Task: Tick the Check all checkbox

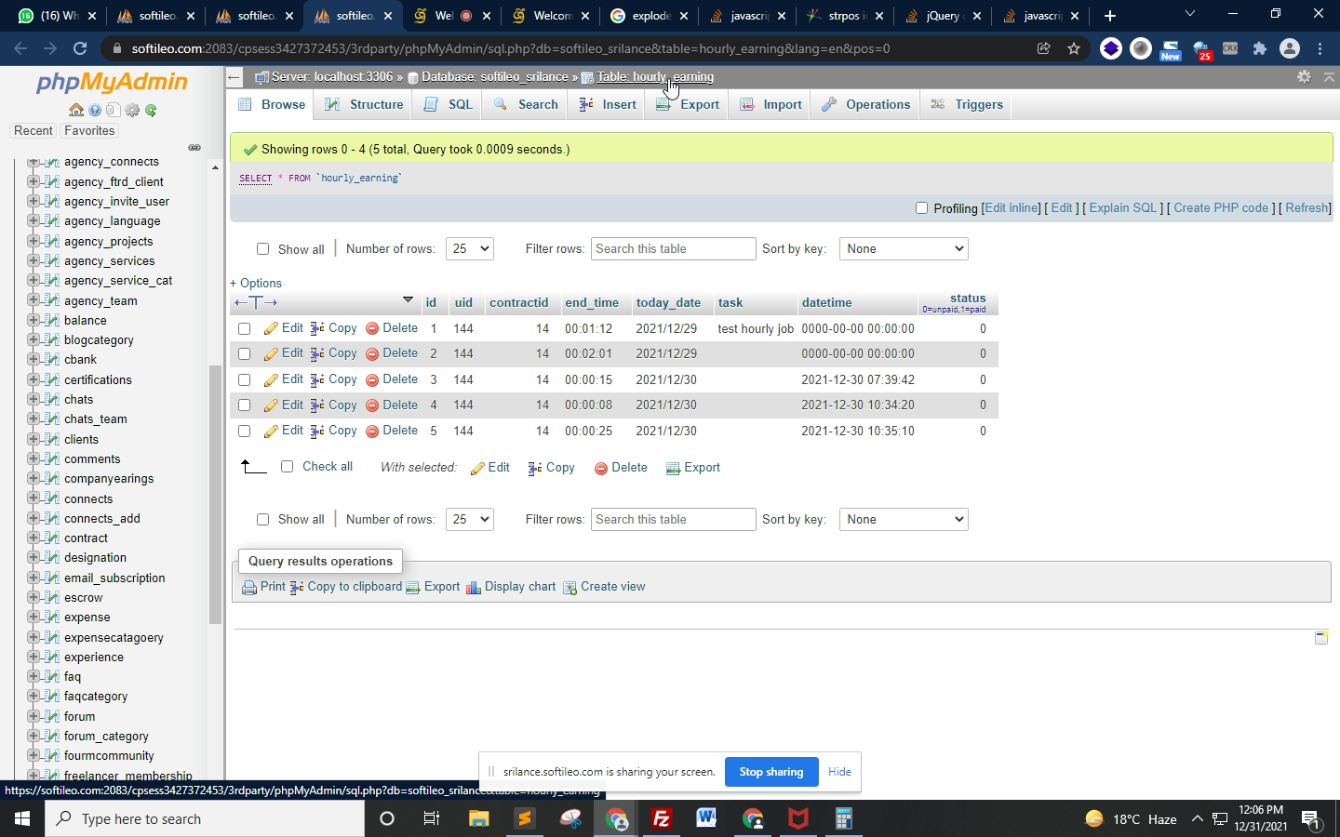Action: tap(287, 467)
